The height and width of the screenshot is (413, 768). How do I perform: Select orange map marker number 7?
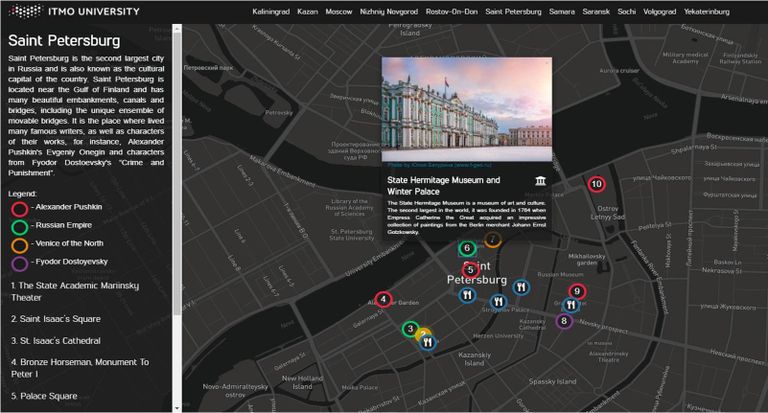click(493, 240)
